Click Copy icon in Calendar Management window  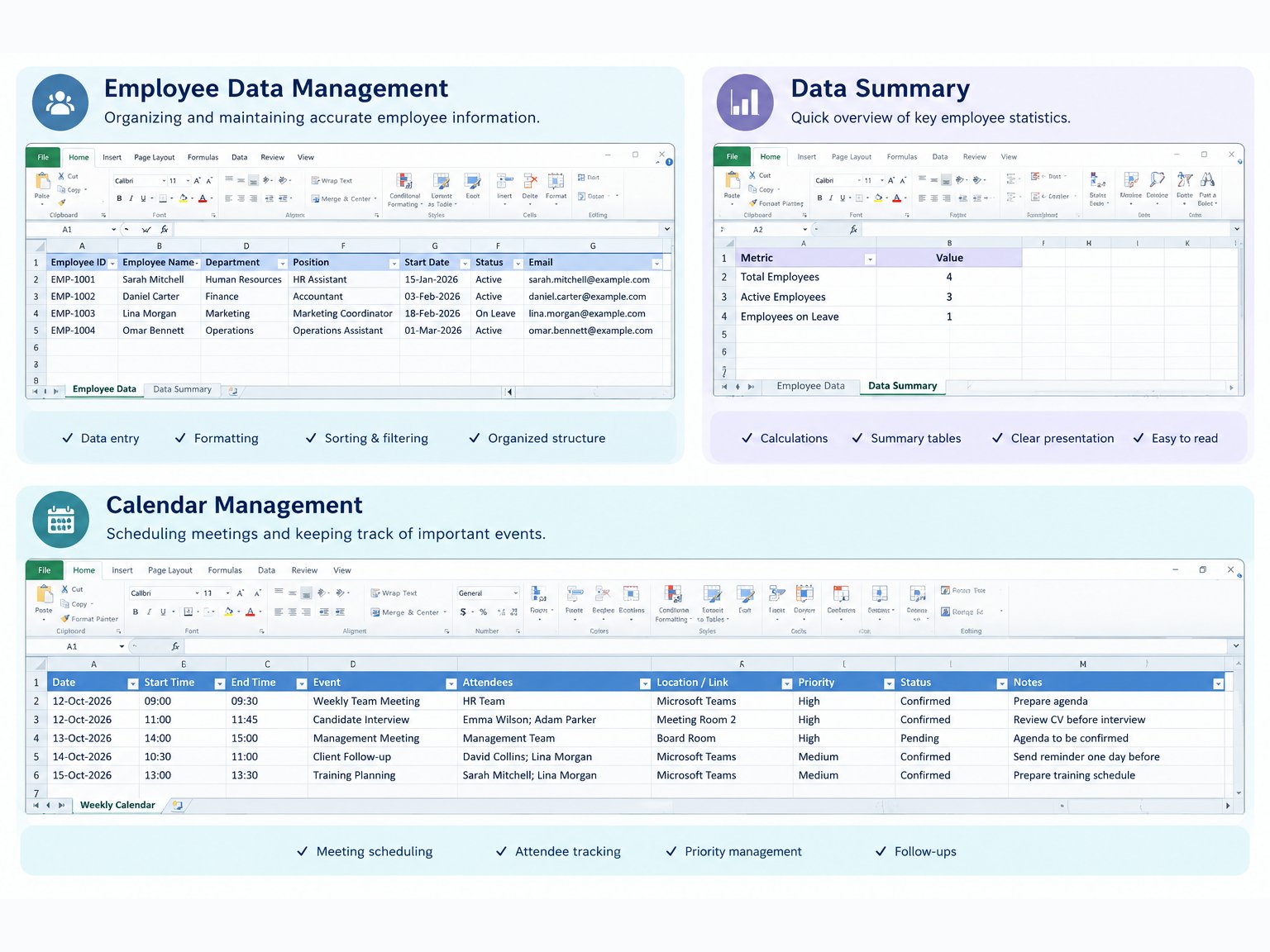(65, 604)
